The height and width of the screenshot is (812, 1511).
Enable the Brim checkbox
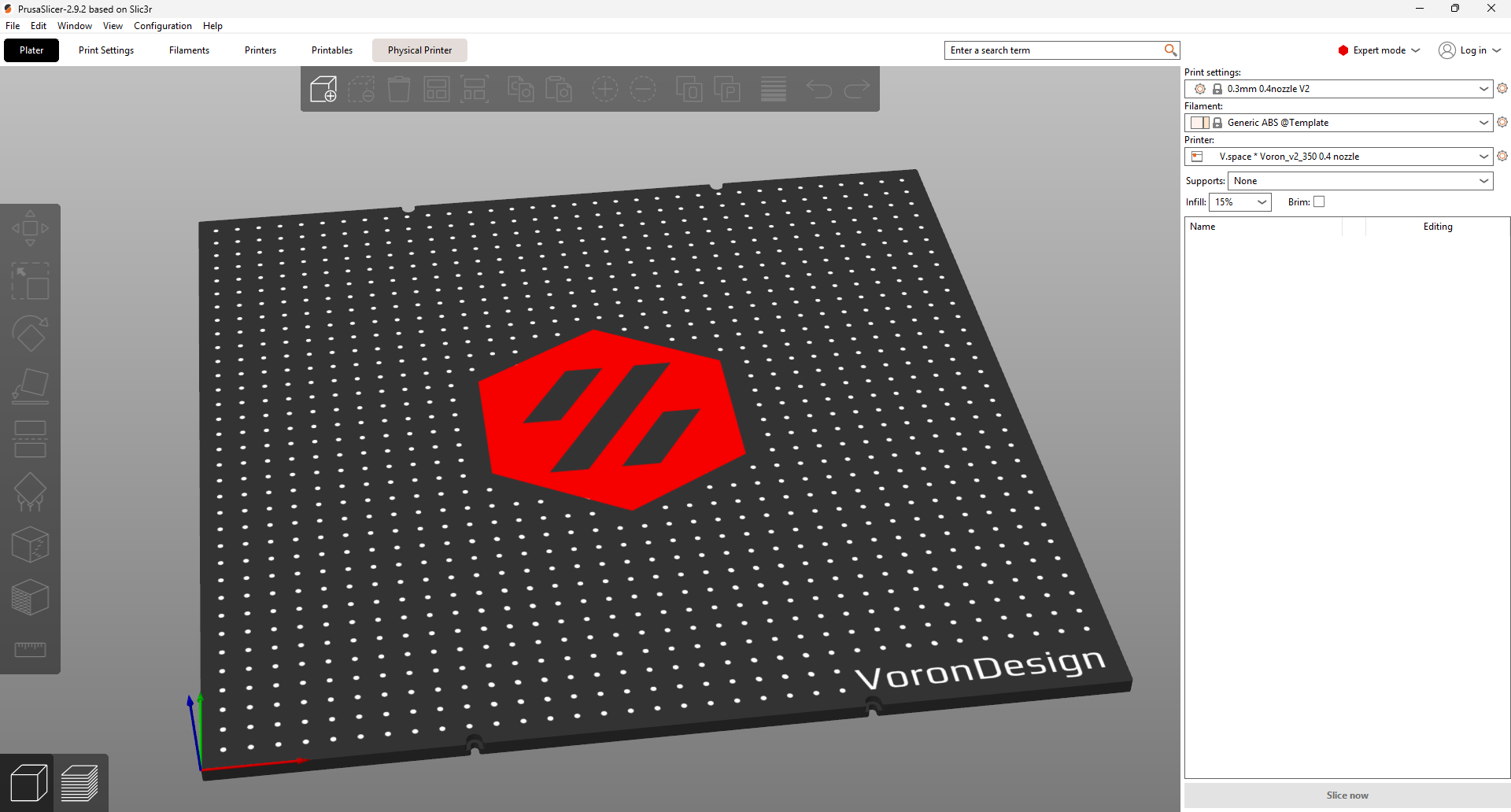point(1319,202)
